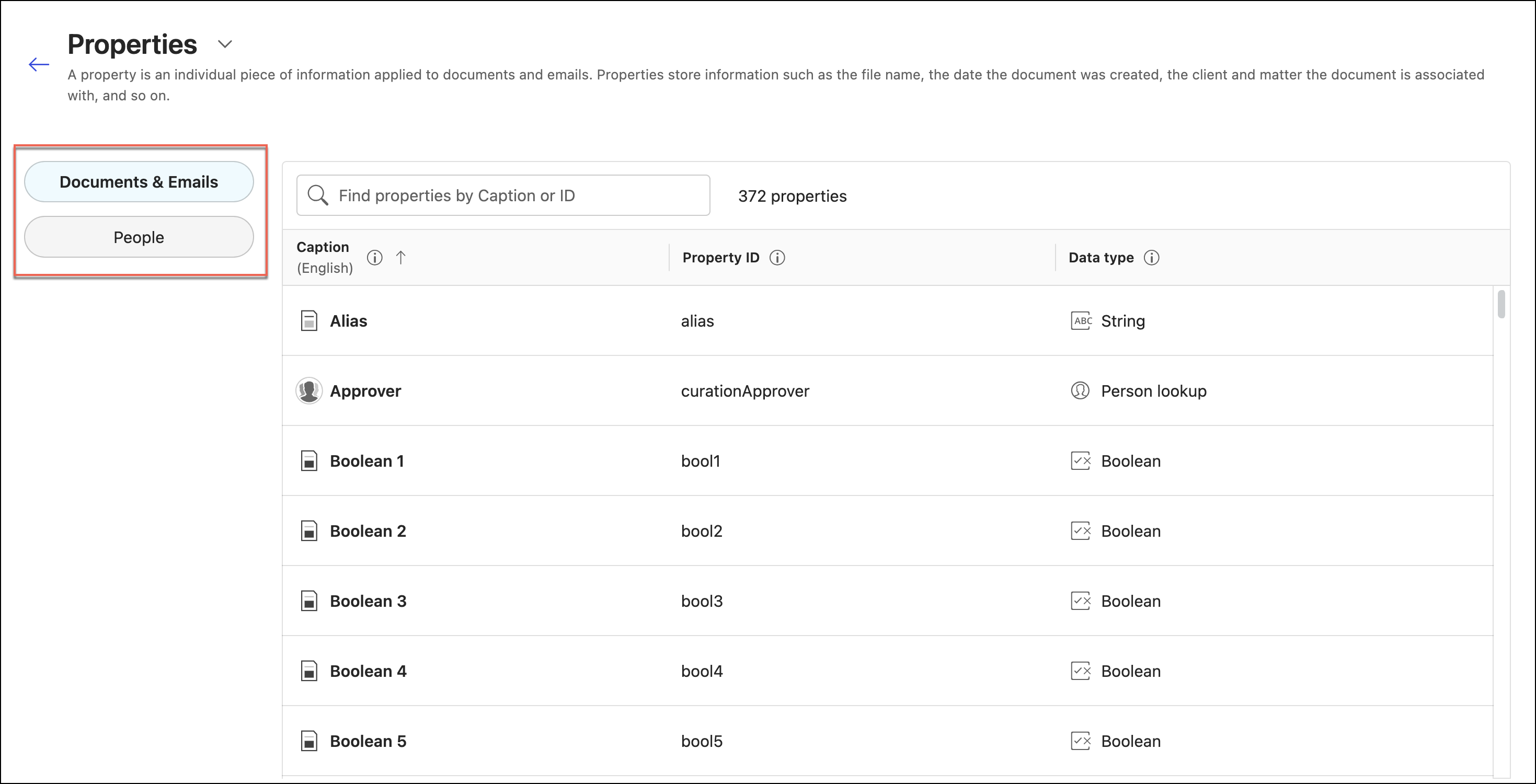1536x784 pixels.
Task: Open the Boolean 3 property
Action: (x=368, y=601)
